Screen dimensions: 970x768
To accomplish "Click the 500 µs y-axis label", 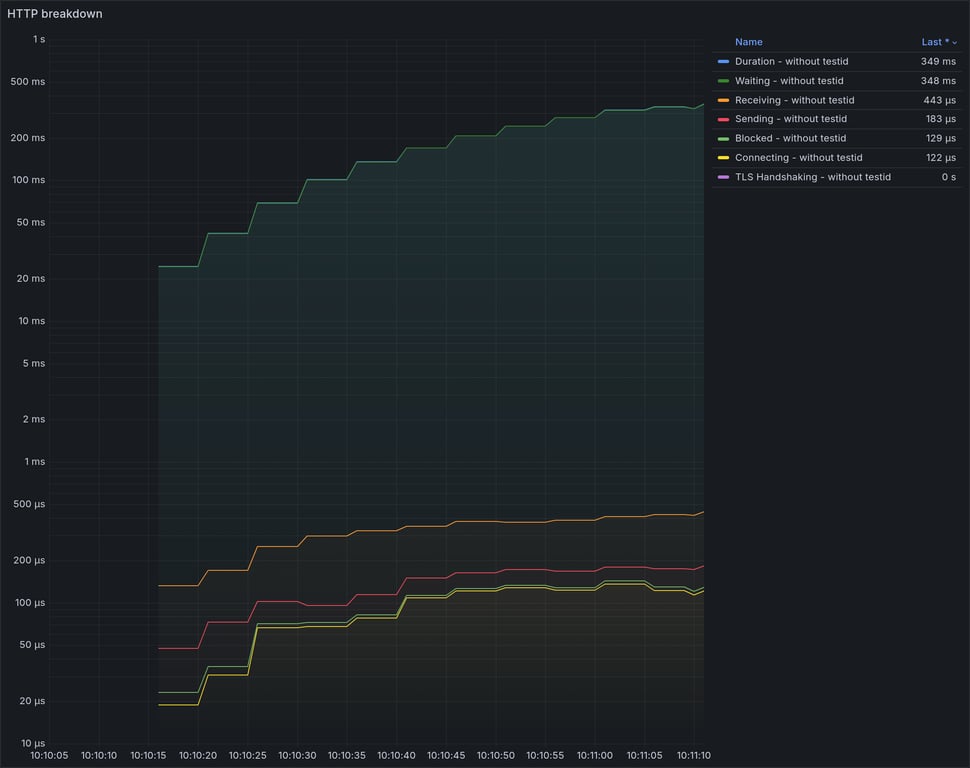I will click(x=29, y=504).
